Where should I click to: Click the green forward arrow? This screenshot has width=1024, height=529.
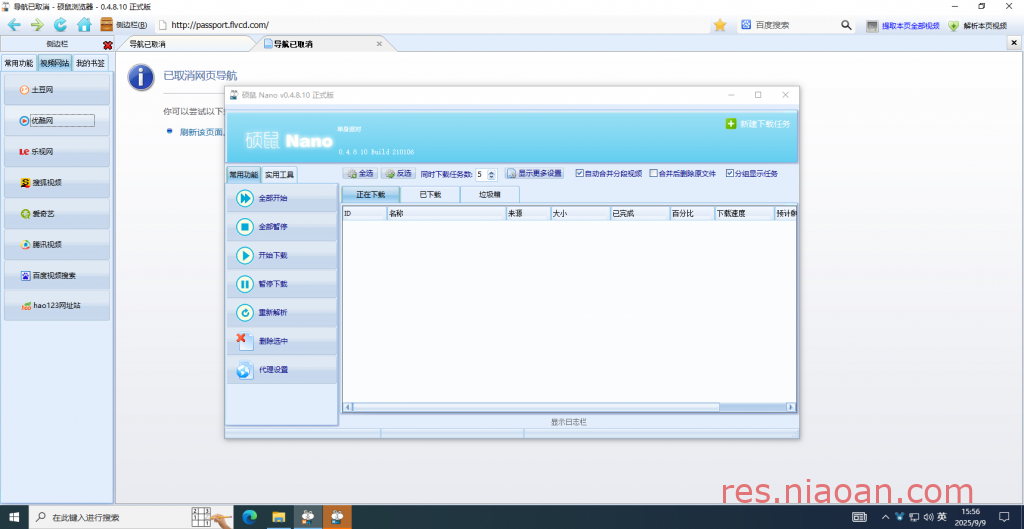pyautogui.click(x=37, y=25)
